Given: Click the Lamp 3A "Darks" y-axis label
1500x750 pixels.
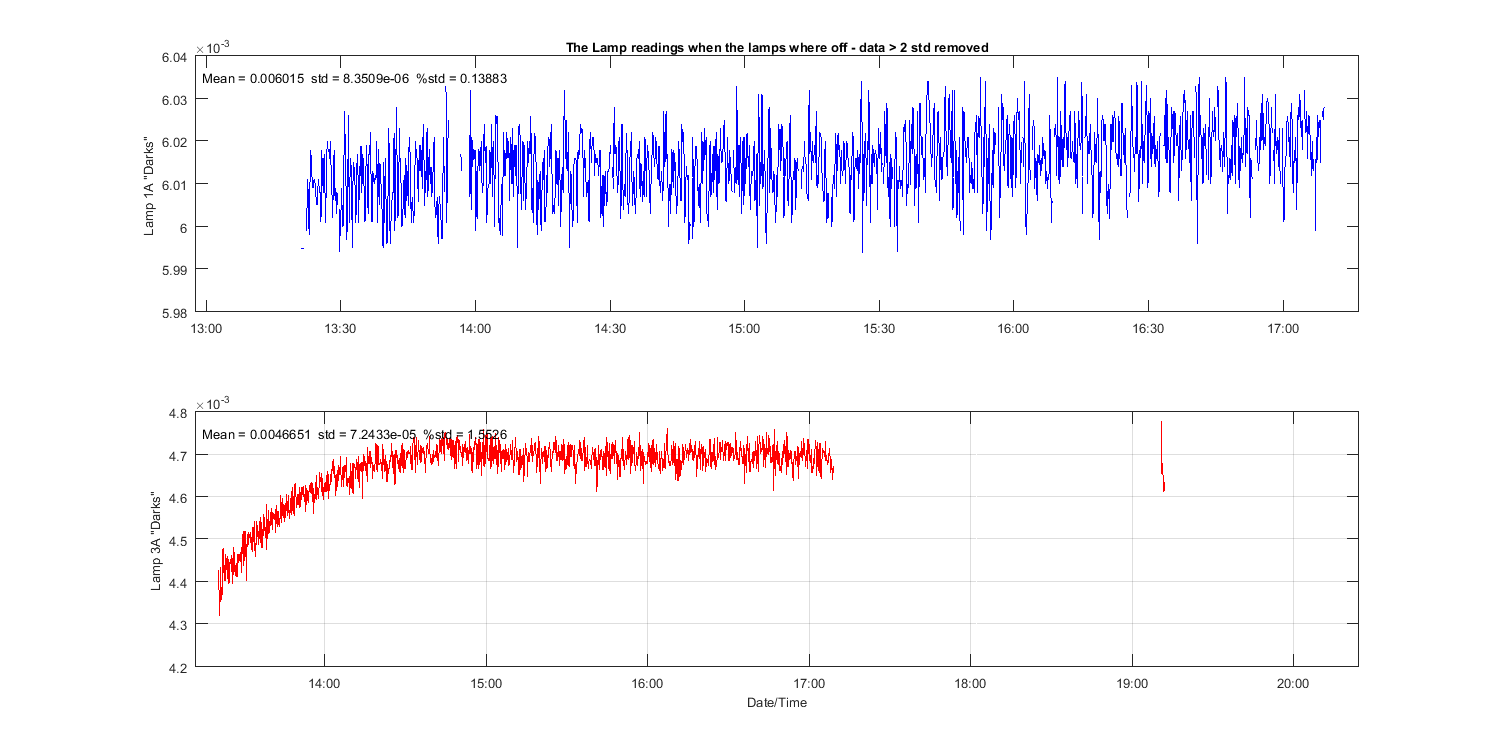Looking at the screenshot, I should click(x=156, y=540).
